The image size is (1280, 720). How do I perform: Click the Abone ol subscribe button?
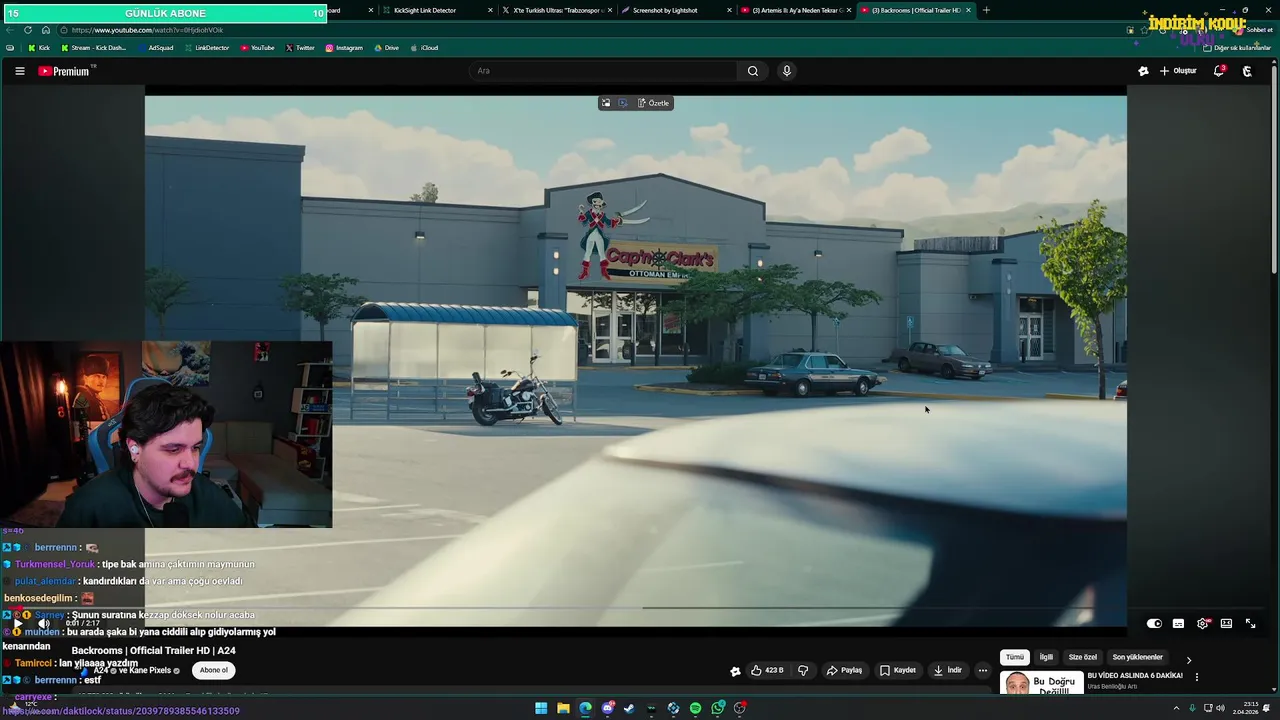(214, 670)
